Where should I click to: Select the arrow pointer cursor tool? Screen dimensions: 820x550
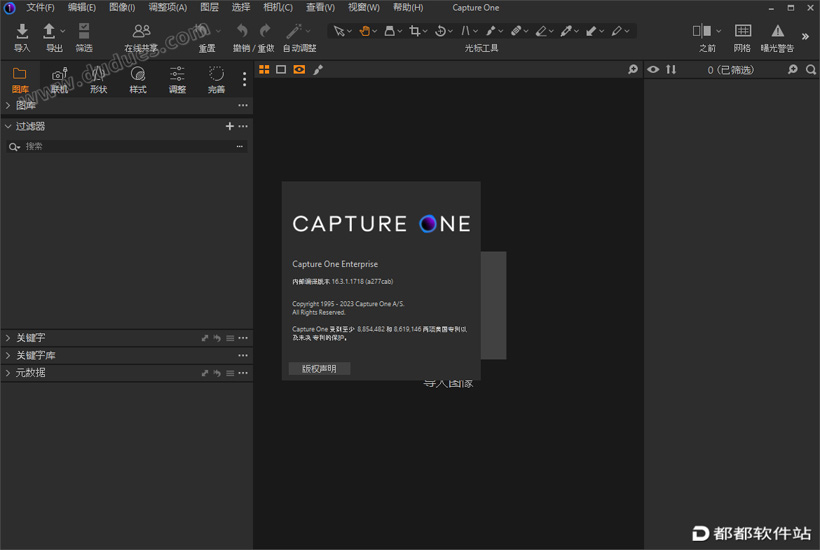[339, 31]
